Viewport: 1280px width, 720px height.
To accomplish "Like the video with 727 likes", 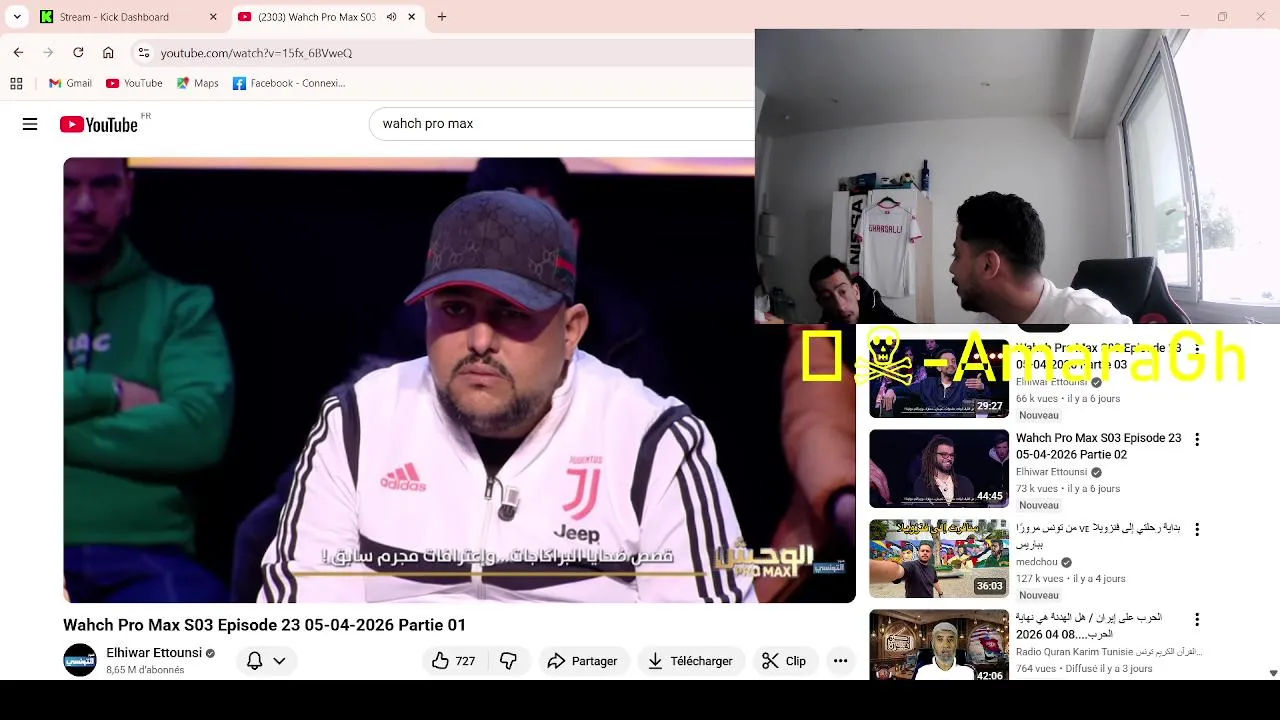I will (453, 661).
